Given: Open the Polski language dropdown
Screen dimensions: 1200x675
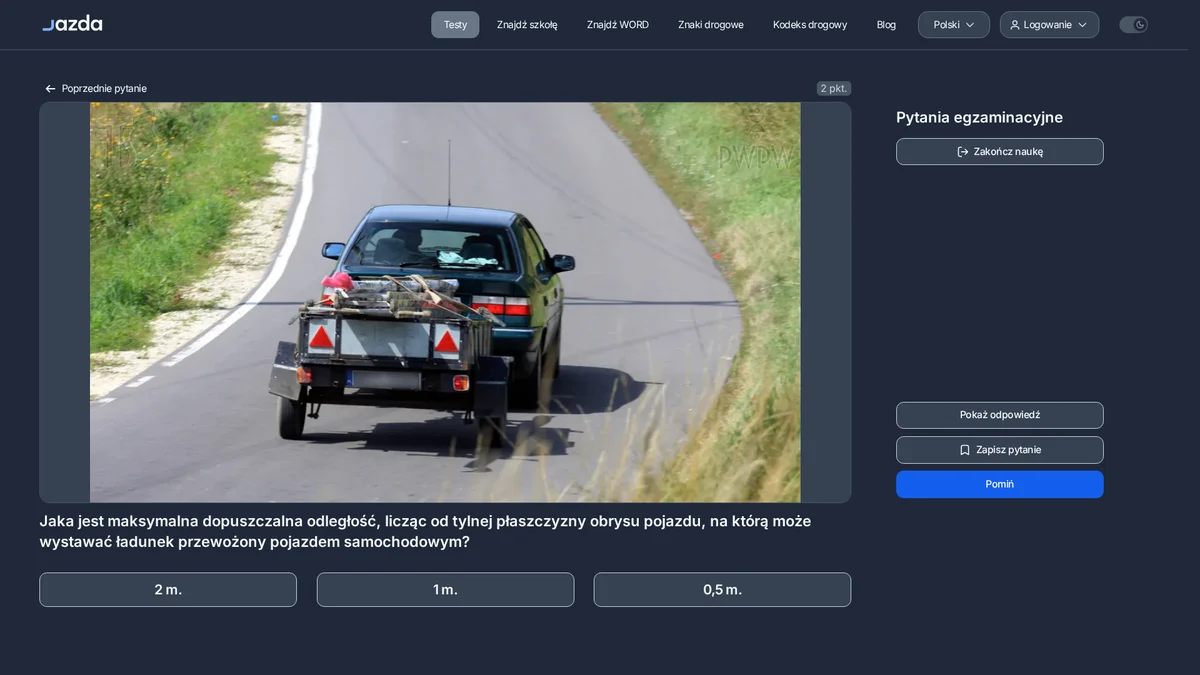Looking at the screenshot, I should (954, 25).
